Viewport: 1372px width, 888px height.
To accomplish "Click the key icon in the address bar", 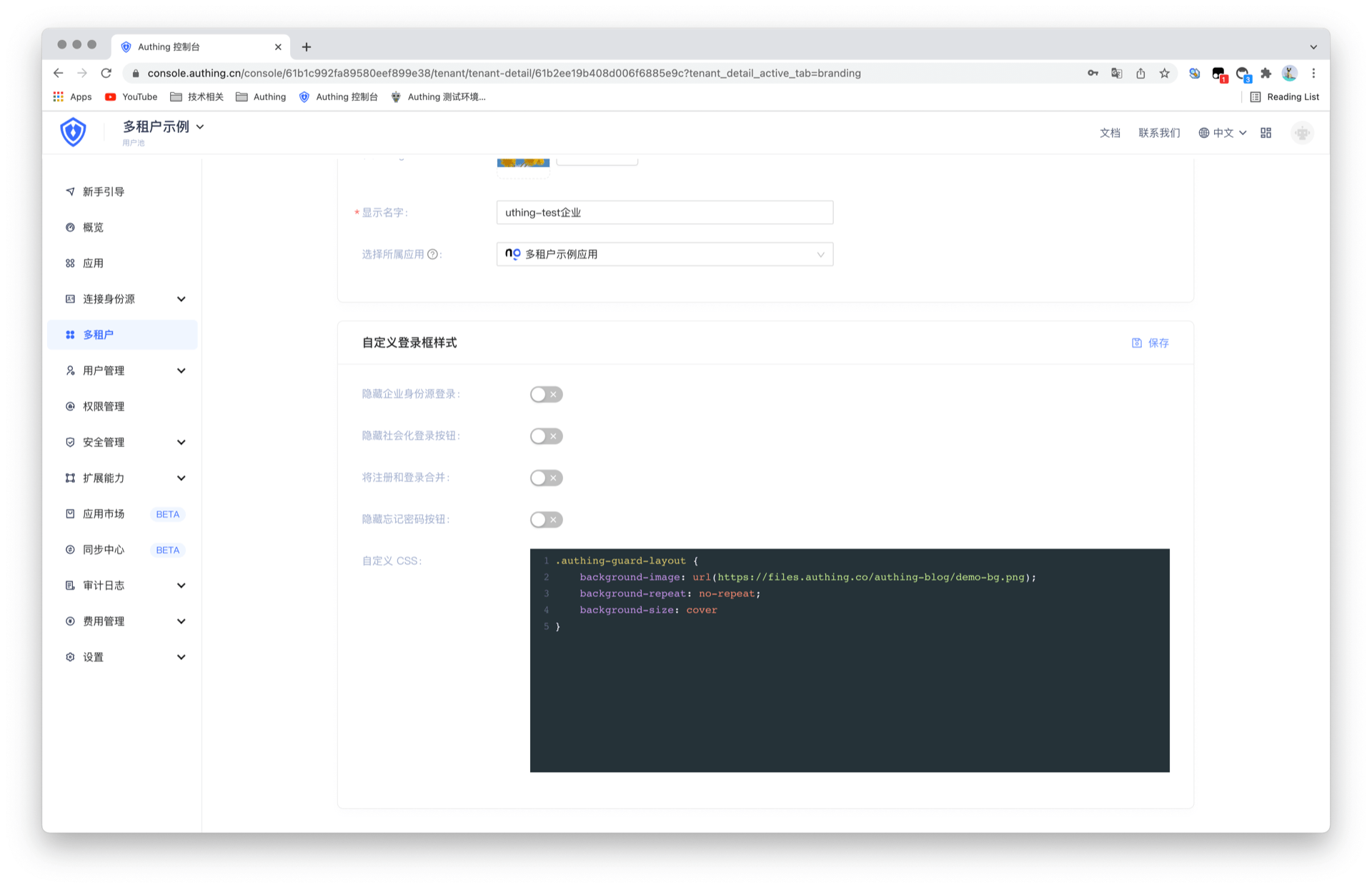I will [x=1093, y=73].
